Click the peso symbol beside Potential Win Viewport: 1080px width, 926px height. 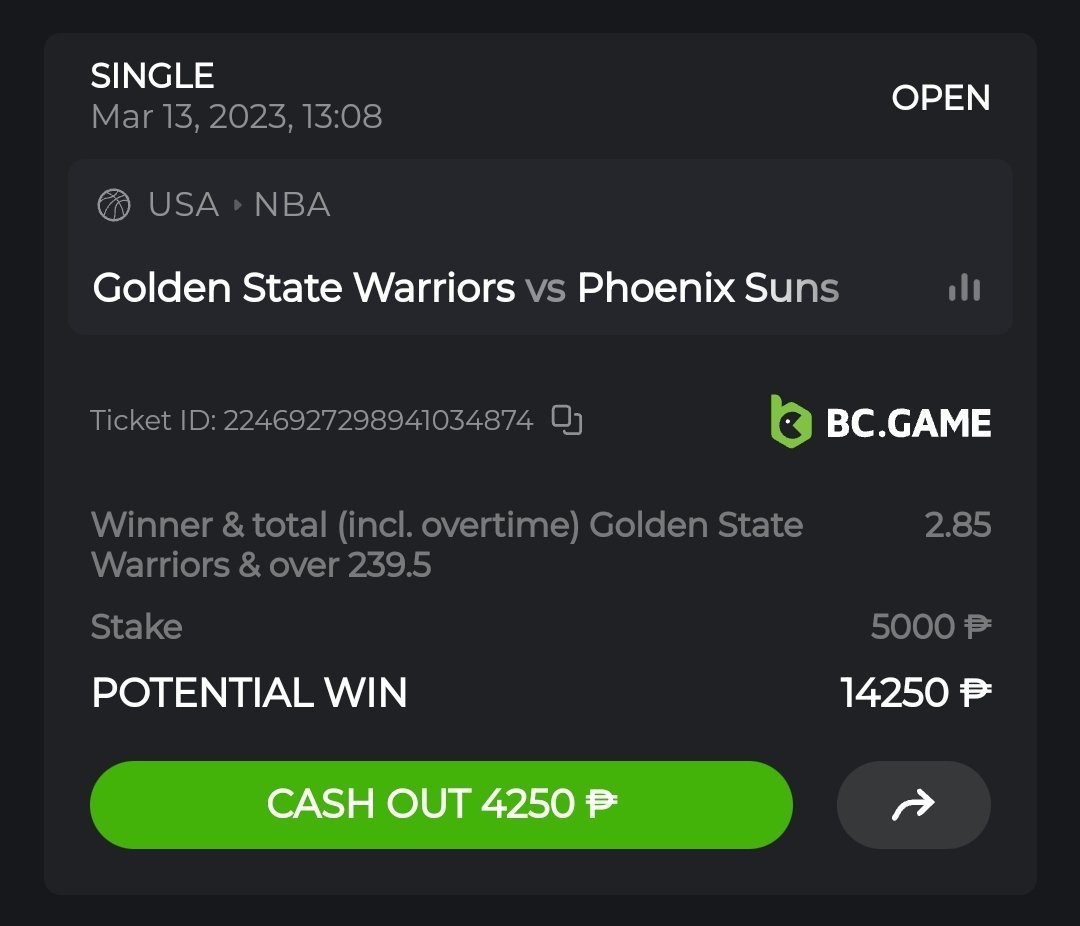coord(975,692)
